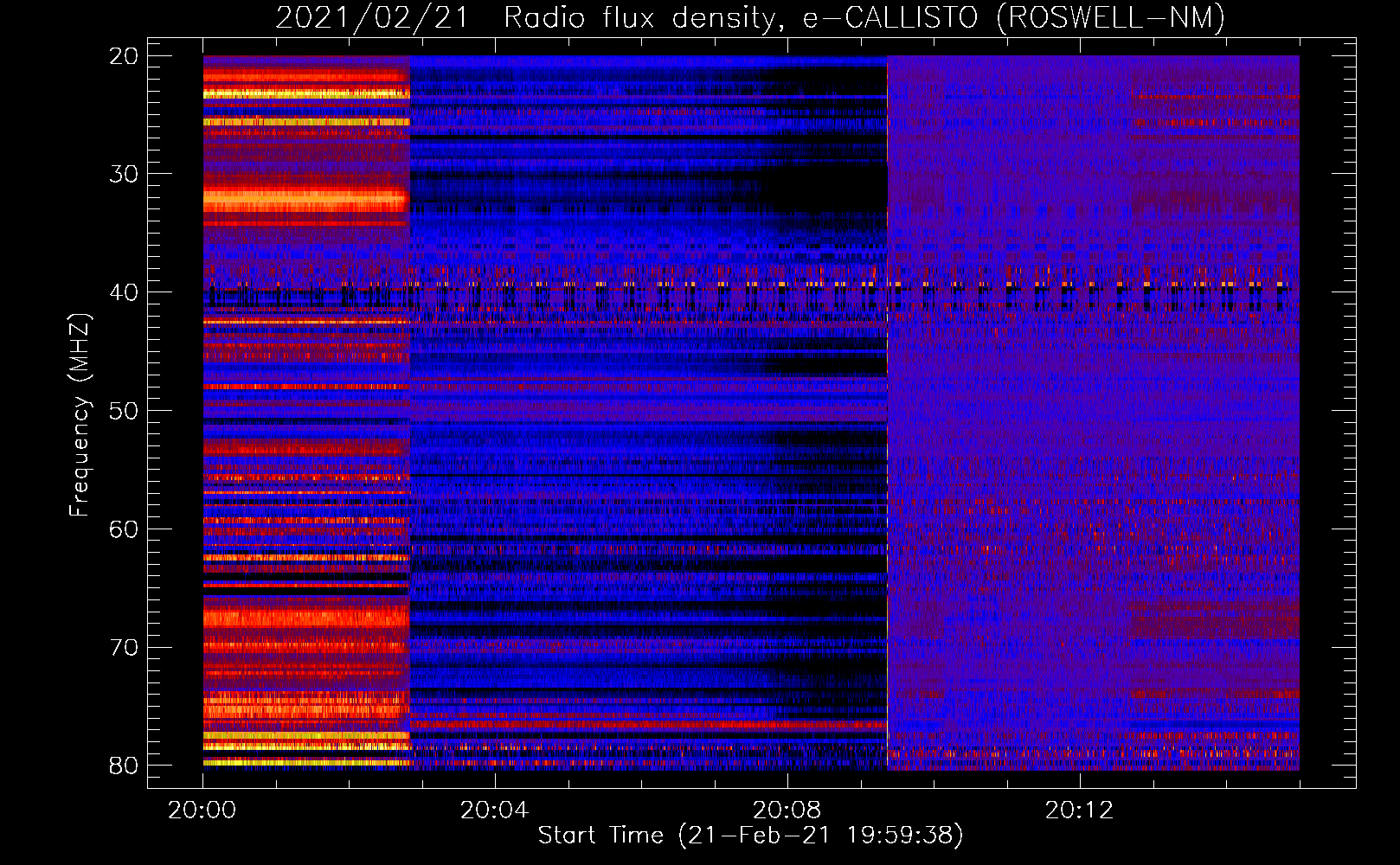The height and width of the screenshot is (865, 1400).
Task: Click the plot title text
Action: pos(750,17)
